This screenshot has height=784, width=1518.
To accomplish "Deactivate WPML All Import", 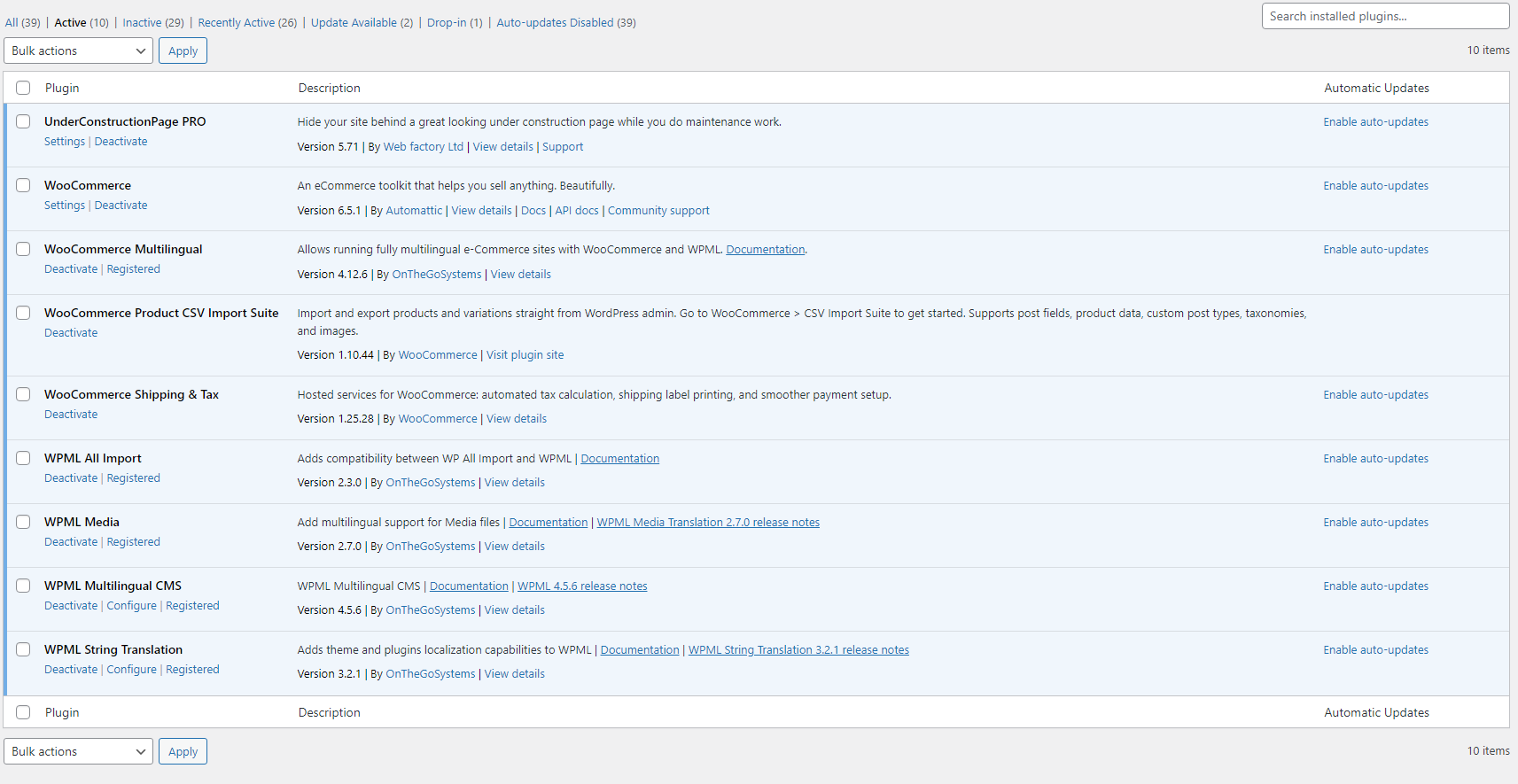I will 71,478.
